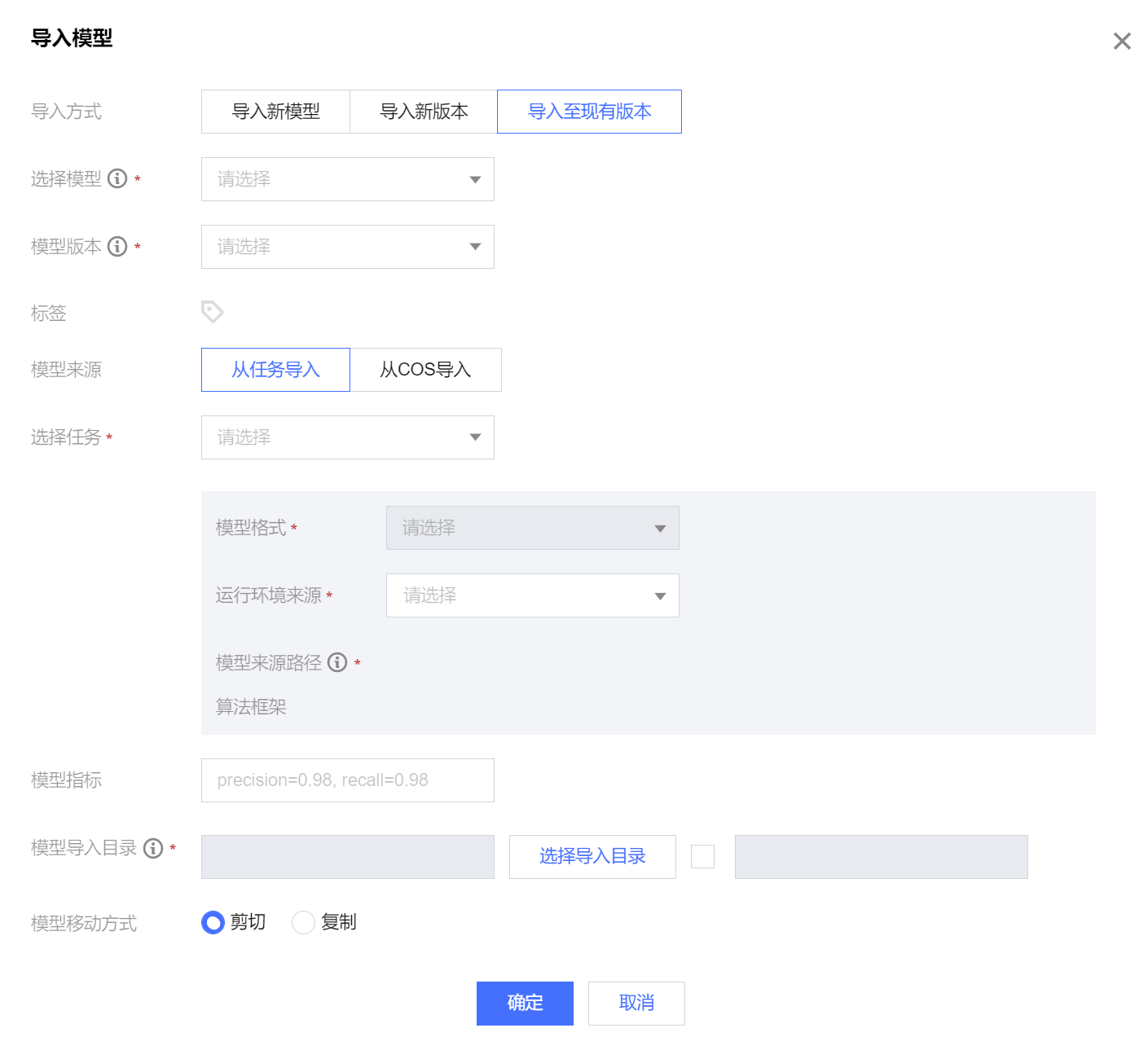
Task: Select the 导入新模型 import method
Action: pyautogui.click(x=275, y=112)
